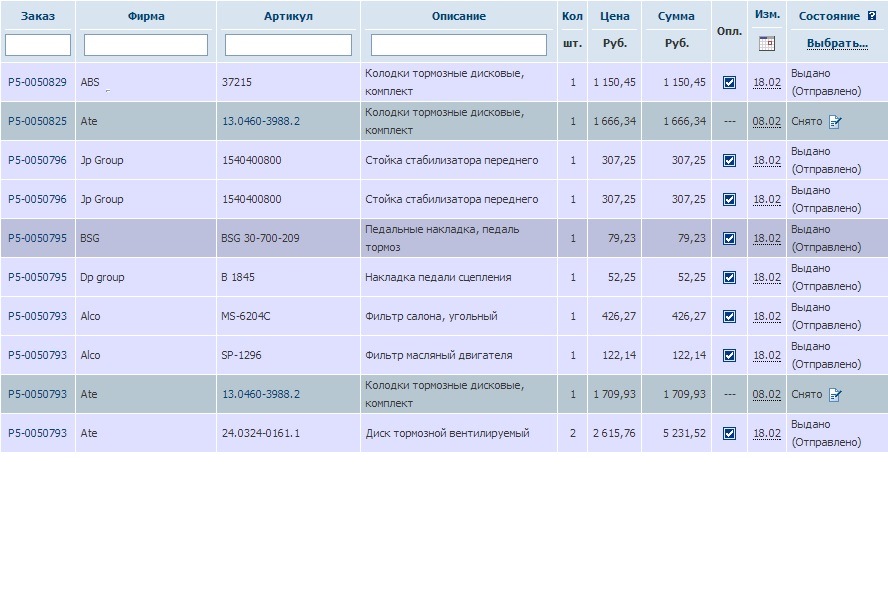Open the Выбрать... state selector

point(837,43)
